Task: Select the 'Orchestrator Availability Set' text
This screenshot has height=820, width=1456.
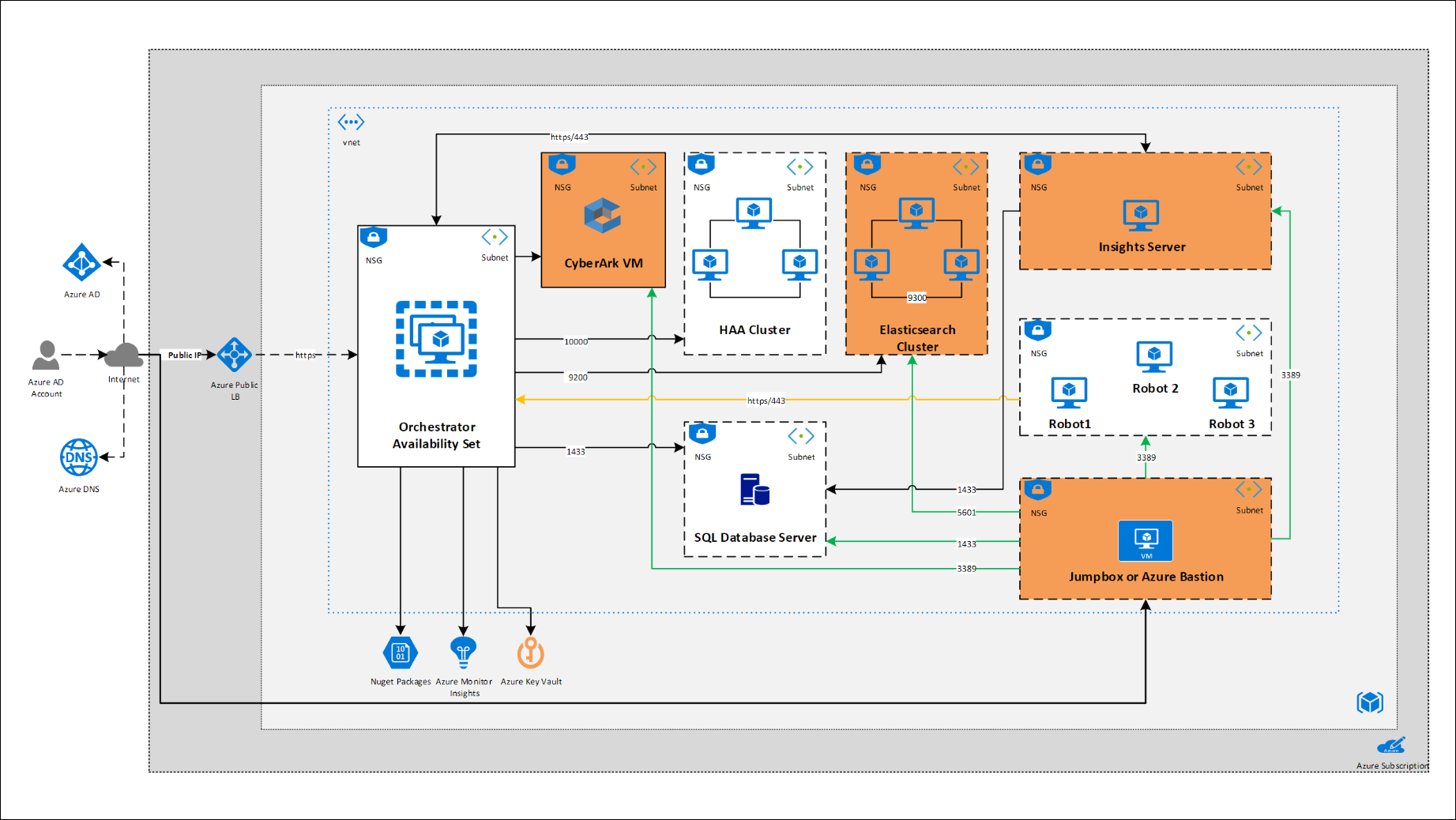Action: point(436,435)
